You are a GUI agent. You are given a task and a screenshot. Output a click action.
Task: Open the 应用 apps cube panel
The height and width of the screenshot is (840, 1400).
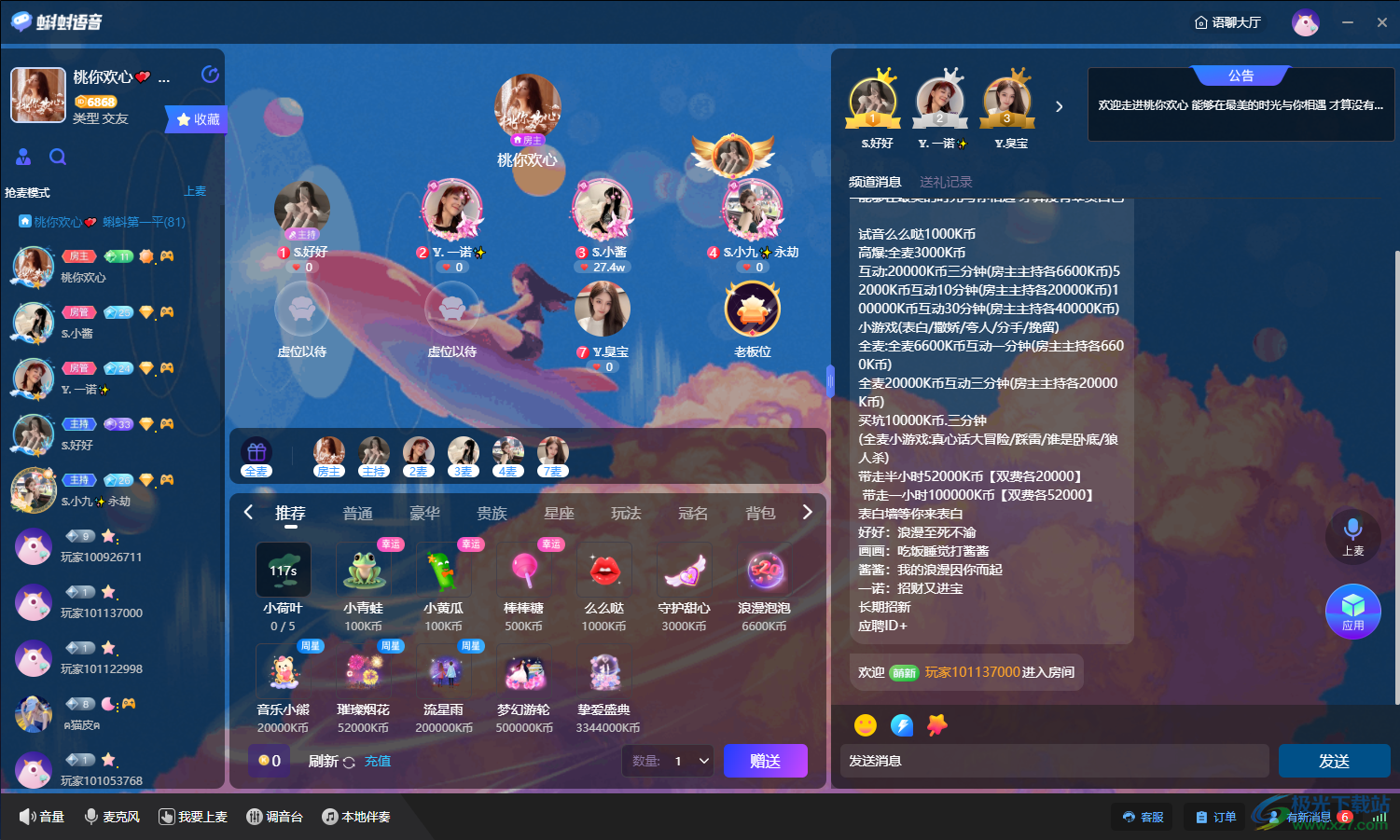(1353, 612)
